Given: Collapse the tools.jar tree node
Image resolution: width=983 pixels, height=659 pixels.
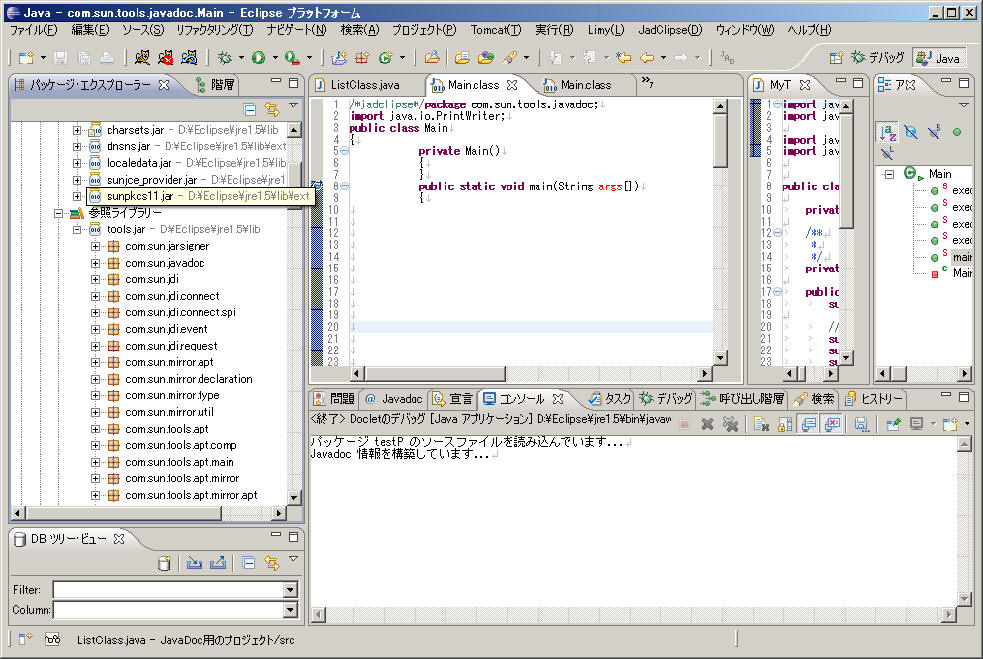Looking at the screenshot, I should point(78,229).
